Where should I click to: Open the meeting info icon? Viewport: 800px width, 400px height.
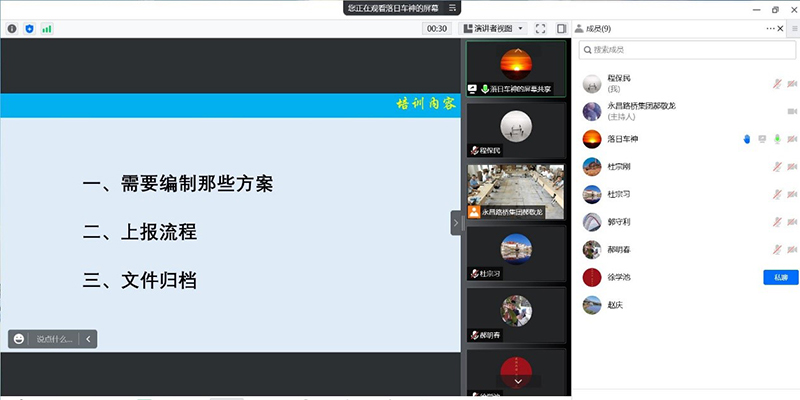tap(12, 29)
